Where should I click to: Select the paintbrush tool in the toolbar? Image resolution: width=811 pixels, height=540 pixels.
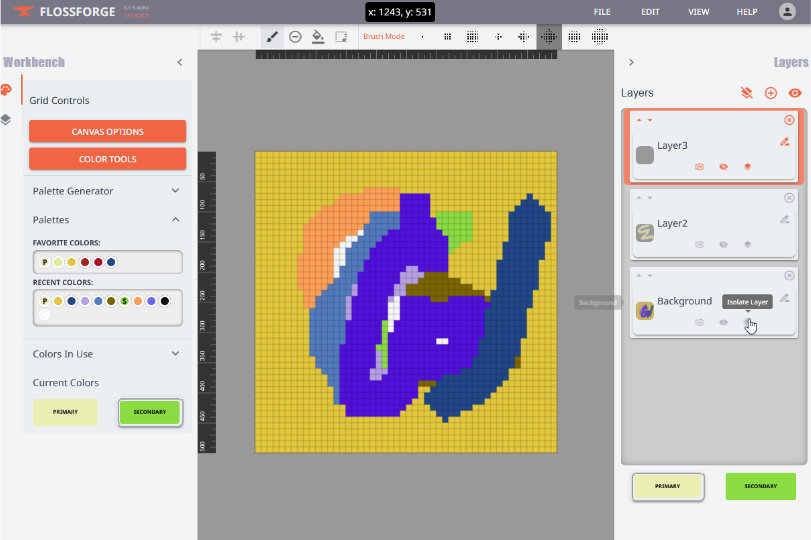[x=272, y=36]
